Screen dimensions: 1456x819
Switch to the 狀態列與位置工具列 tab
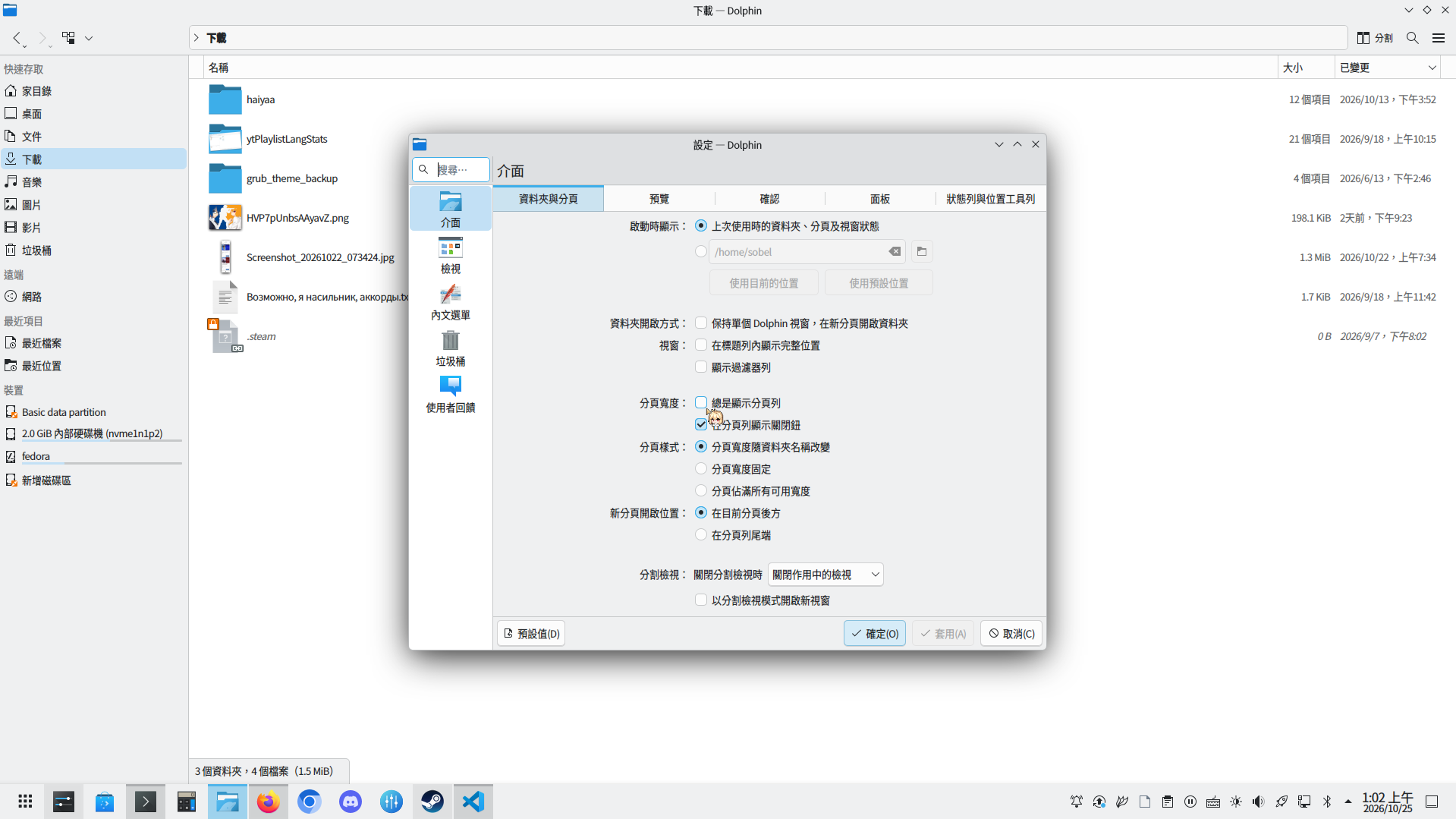990,199
